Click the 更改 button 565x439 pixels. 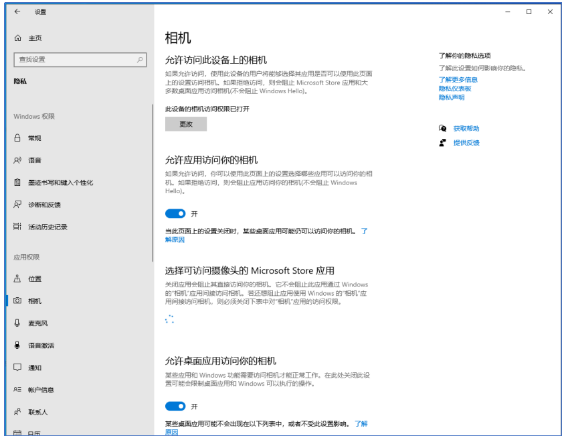(x=186, y=124)
